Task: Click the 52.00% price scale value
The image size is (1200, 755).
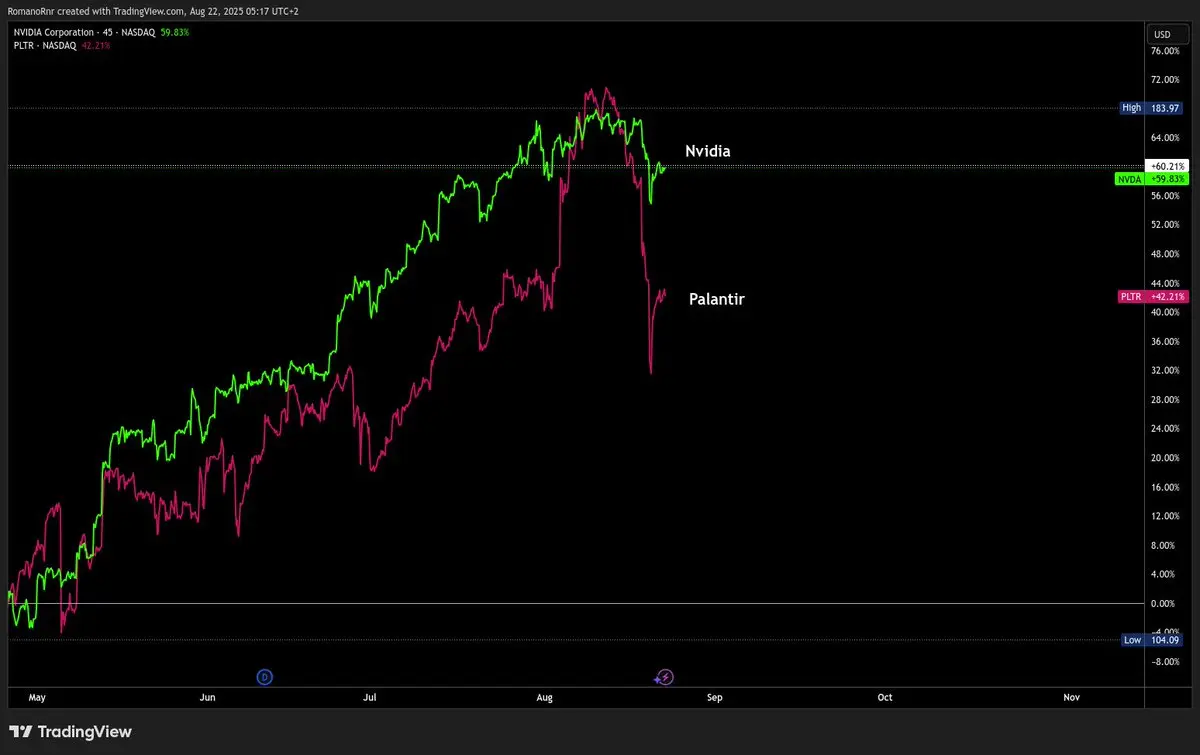Action: coord(1165,225)
